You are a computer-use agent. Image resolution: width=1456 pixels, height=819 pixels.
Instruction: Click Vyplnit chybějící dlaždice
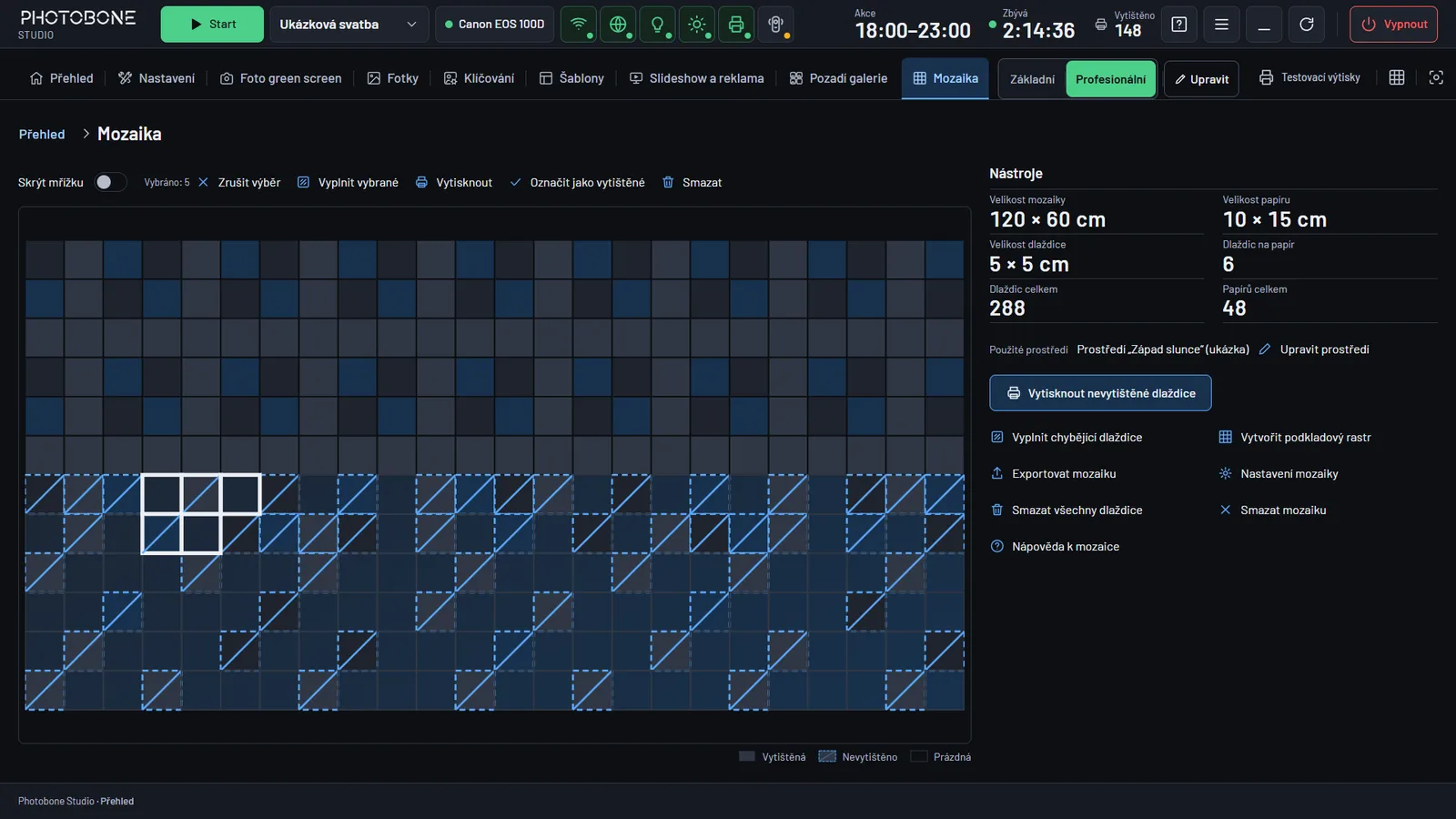point(1067,438)
